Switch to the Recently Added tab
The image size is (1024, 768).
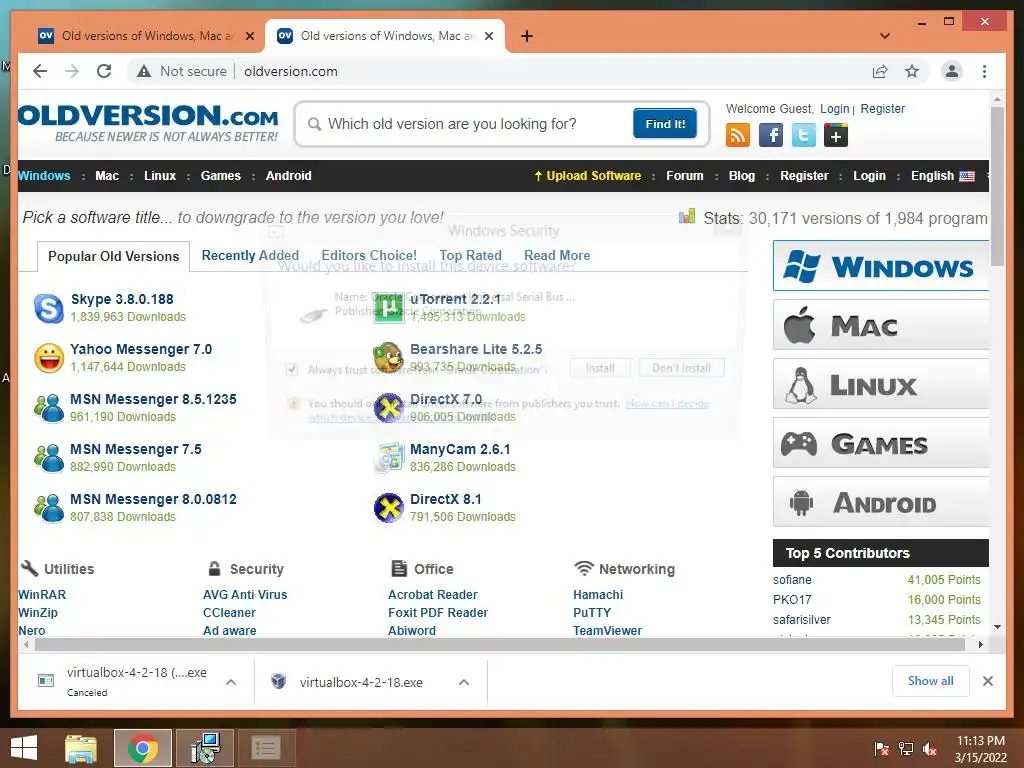coord(250,255)
